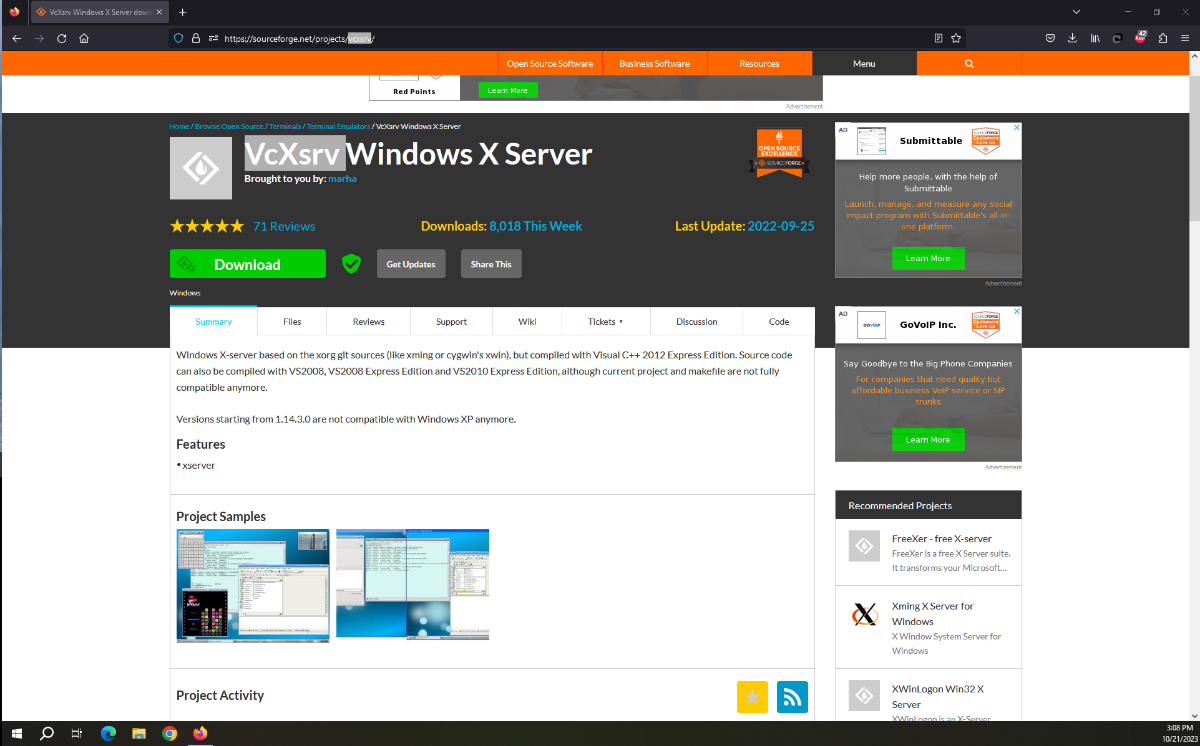Open site permissions icon in address bar
The width and height of the screenshot is (1200, 746).
pos(213,38)
